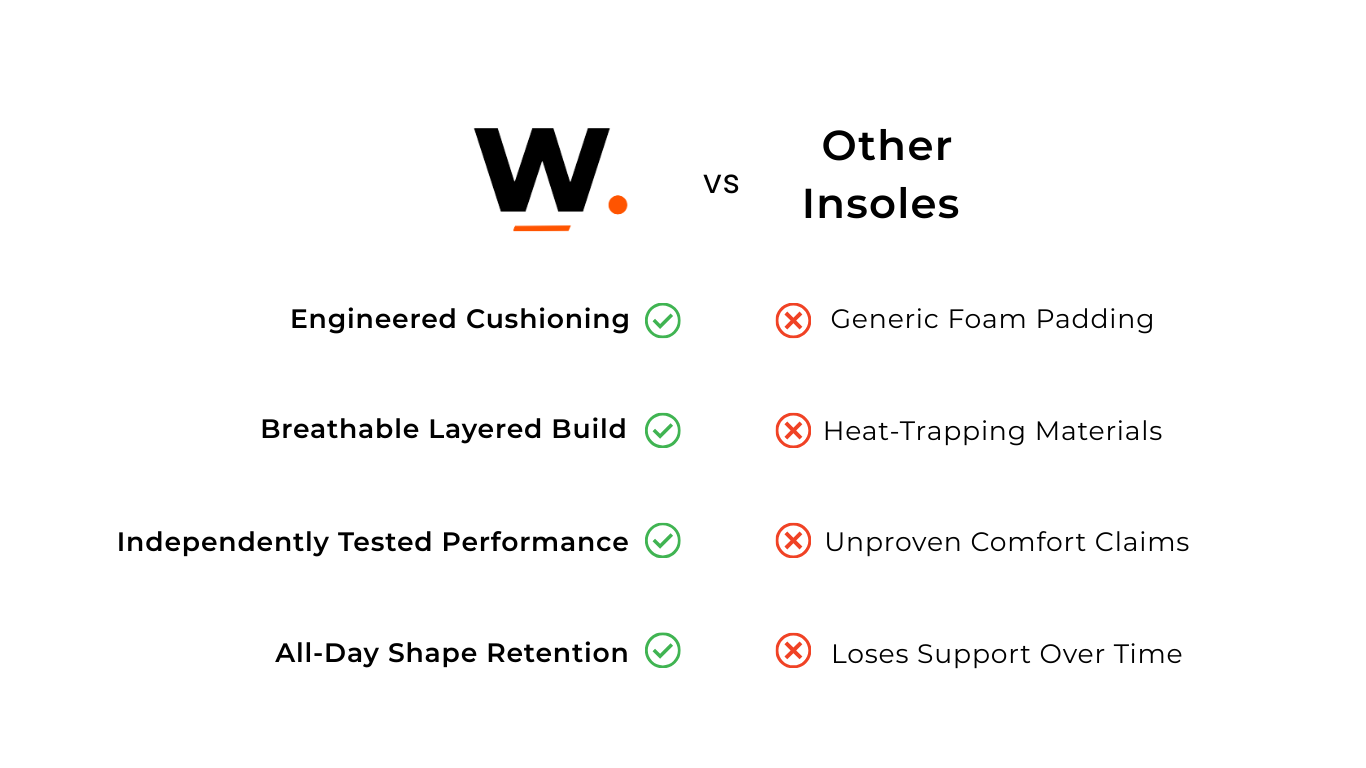1366x768 pixels.
Task: Click the "Heat-Trapping Materials" label
Action: 992,431
